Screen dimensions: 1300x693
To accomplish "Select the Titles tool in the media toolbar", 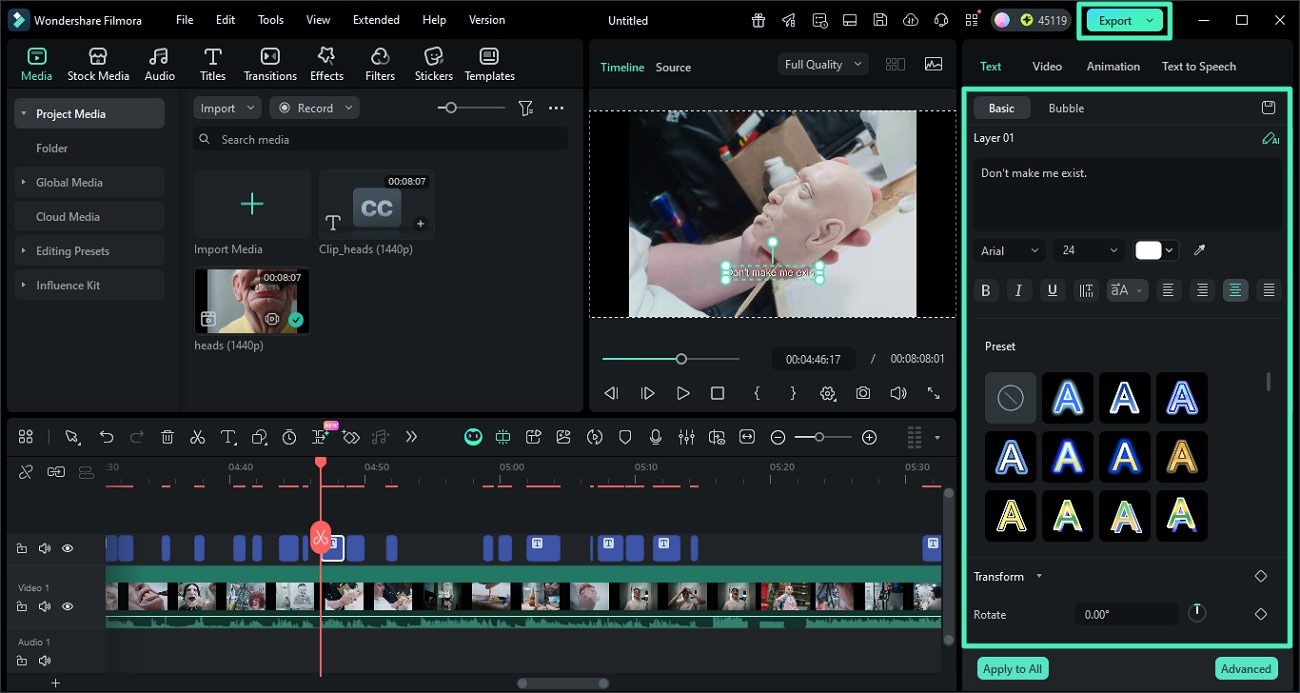I will (x=212, y=62).
